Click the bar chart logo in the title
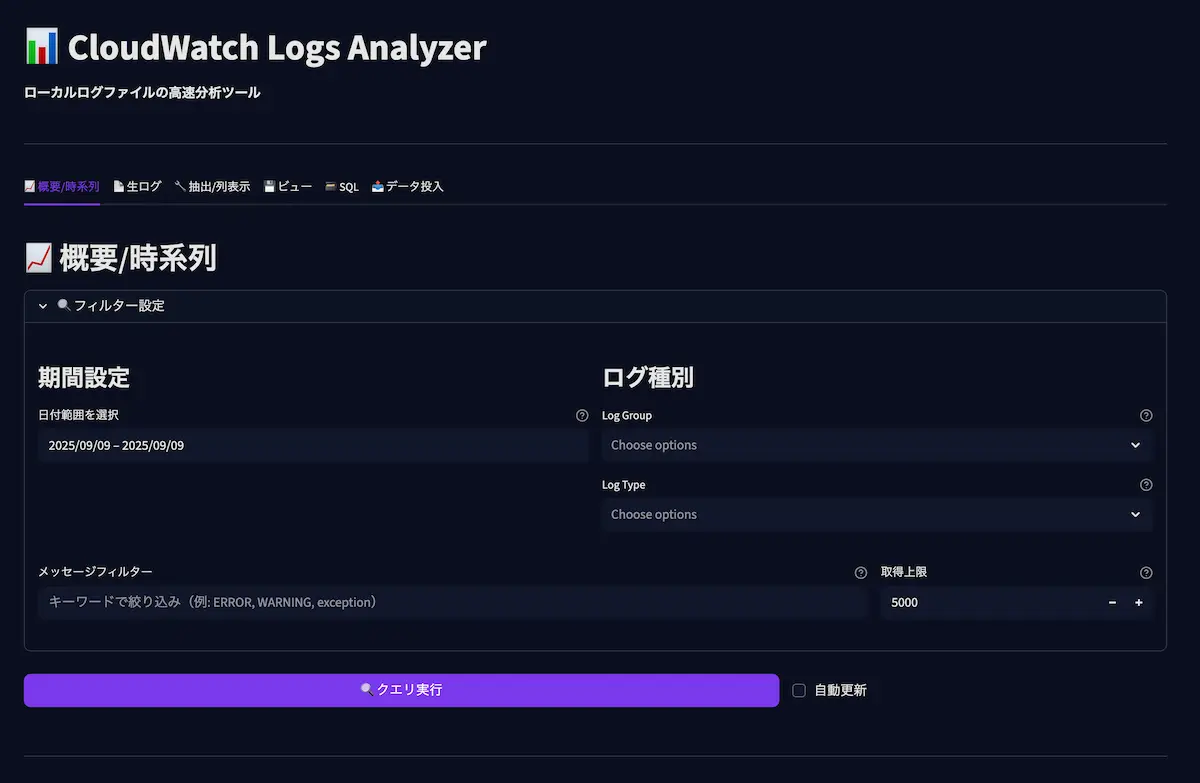 [x=42, y=47]
